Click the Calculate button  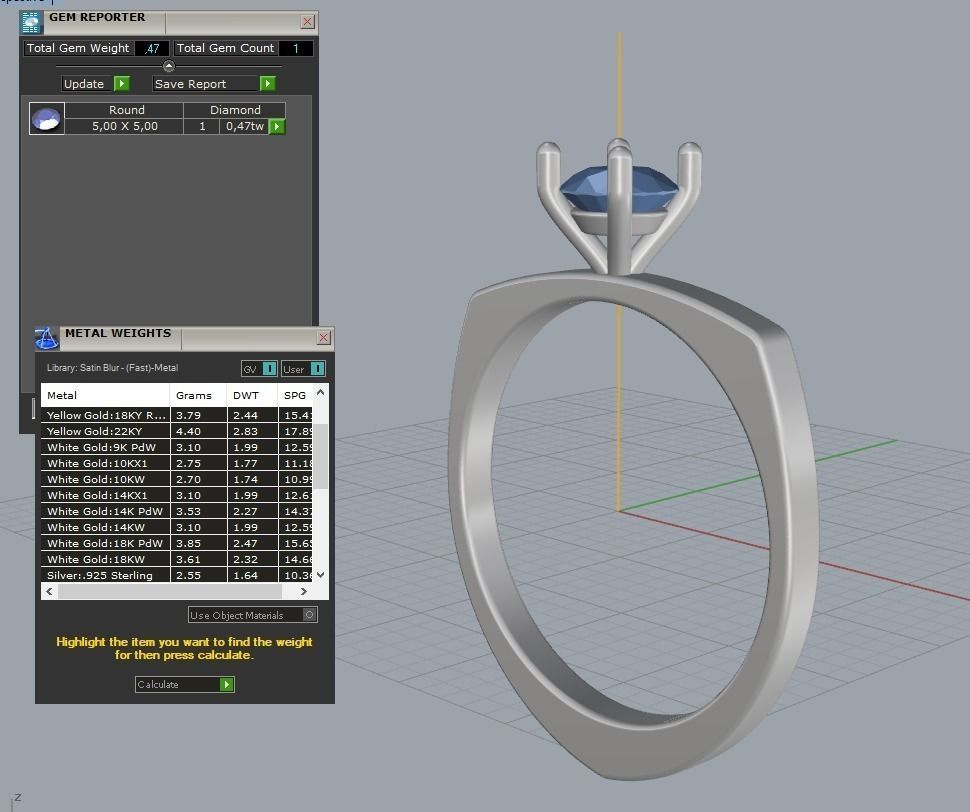tap(184, 684)
